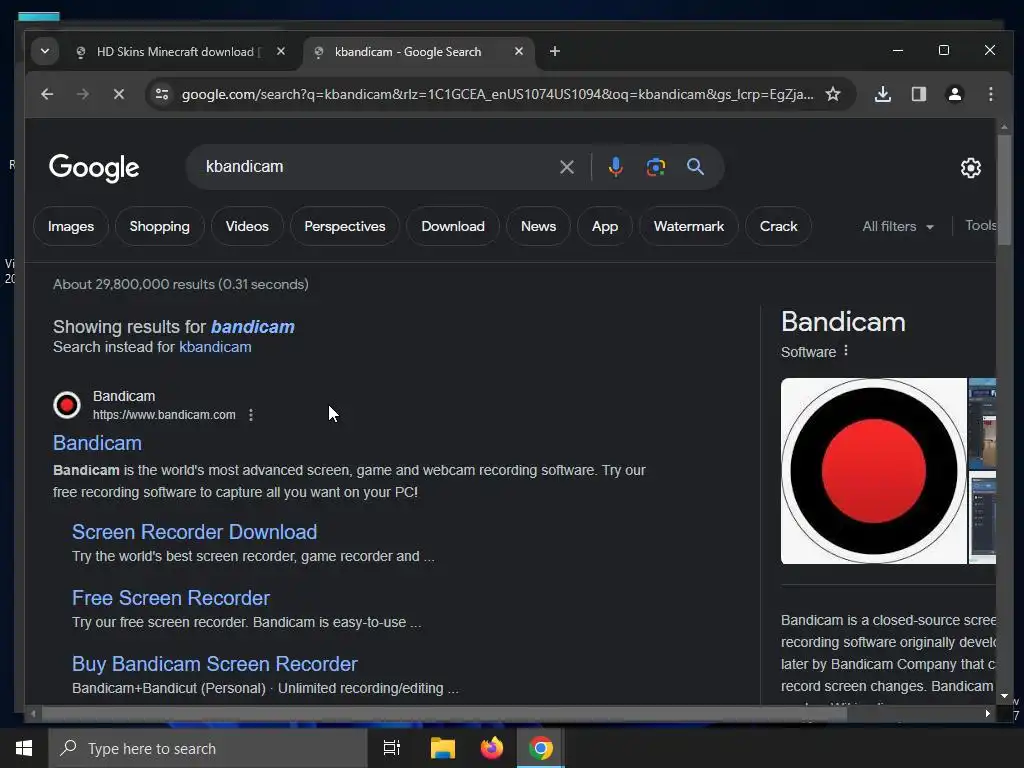Clear the search box with X icon
The image size is (1024, 768).
(567, 167)
